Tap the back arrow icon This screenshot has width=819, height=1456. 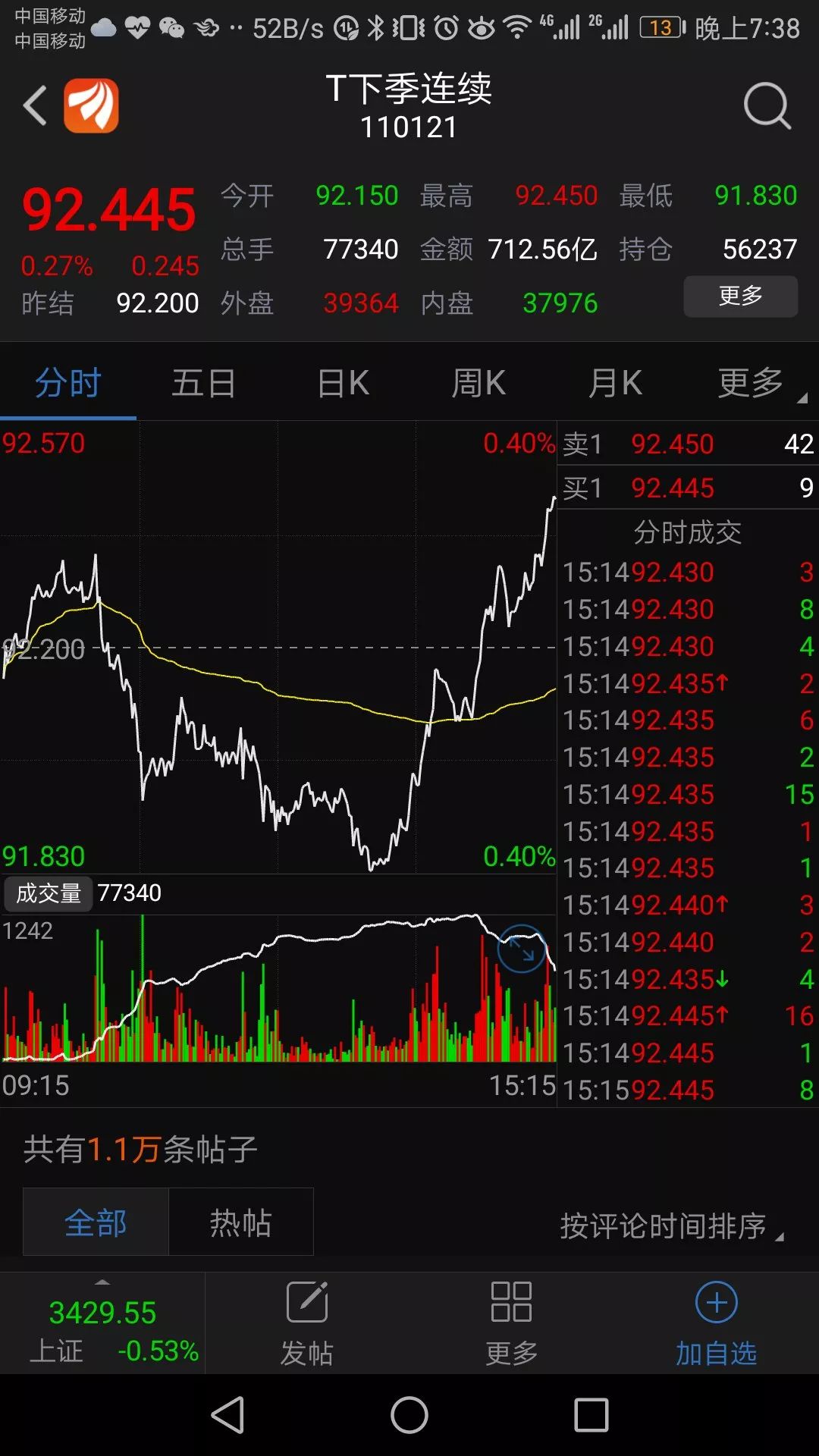point(35,105)
